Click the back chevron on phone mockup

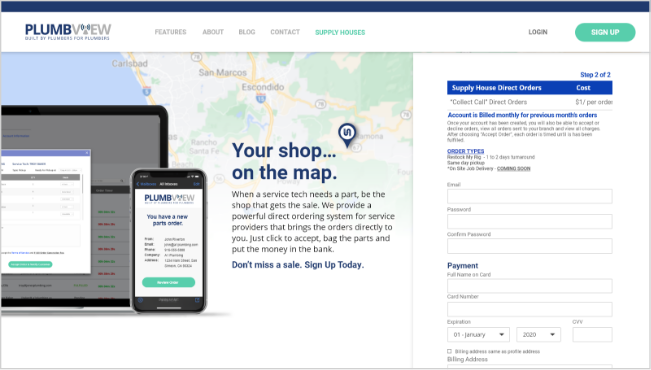coord(138,184)
